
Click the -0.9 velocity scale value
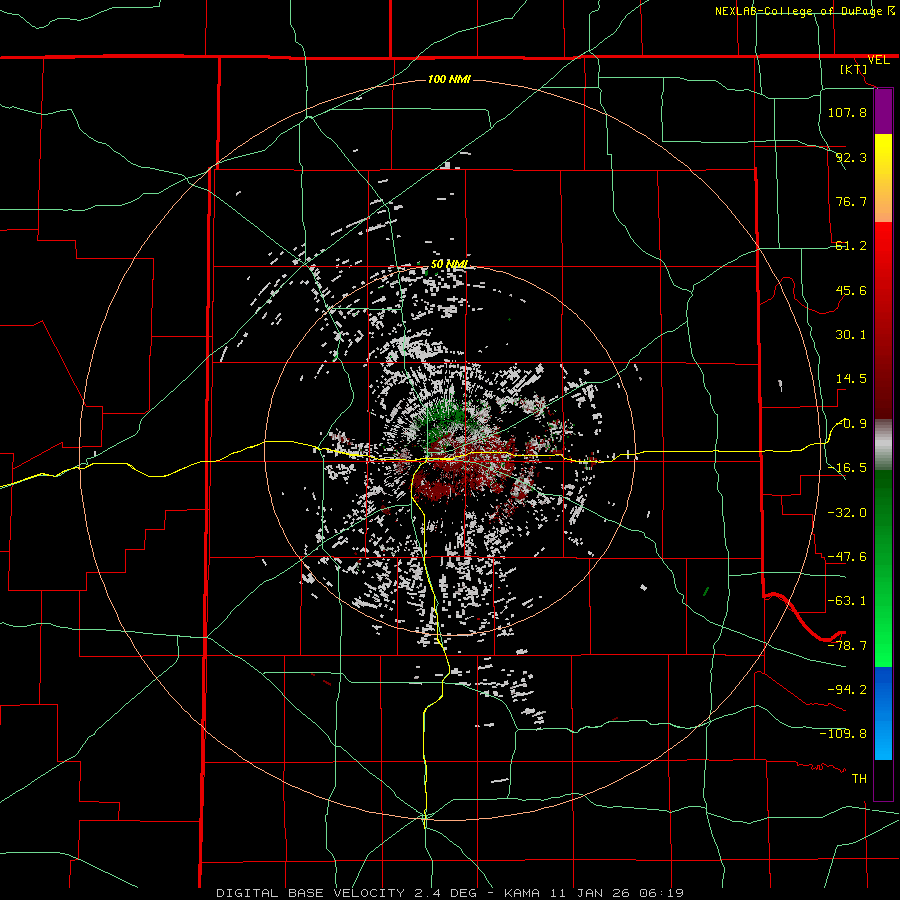click(x=852, y=424)
